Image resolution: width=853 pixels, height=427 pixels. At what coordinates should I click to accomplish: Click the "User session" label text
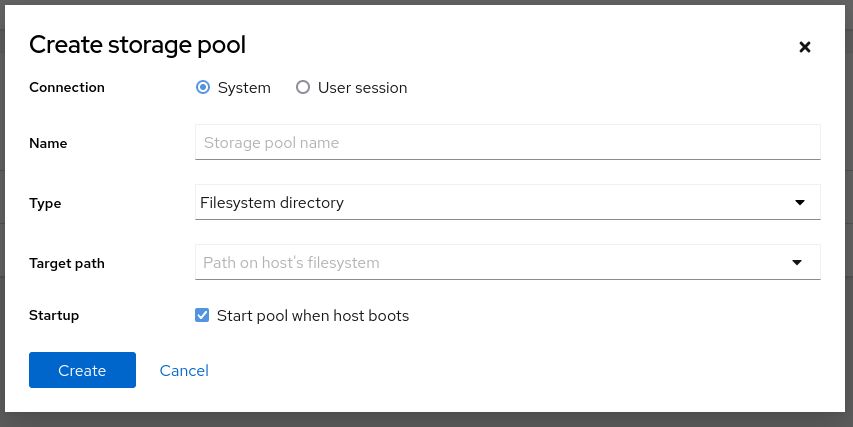362,88
